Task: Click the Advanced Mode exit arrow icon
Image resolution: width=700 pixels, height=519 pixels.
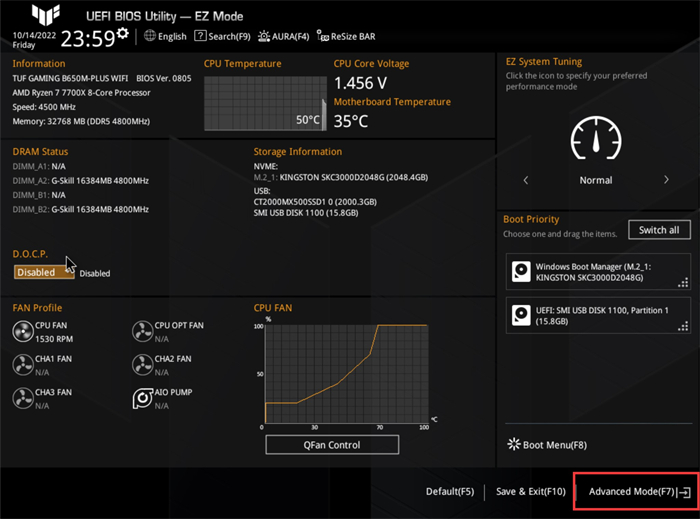Action: tap(684, 492)
